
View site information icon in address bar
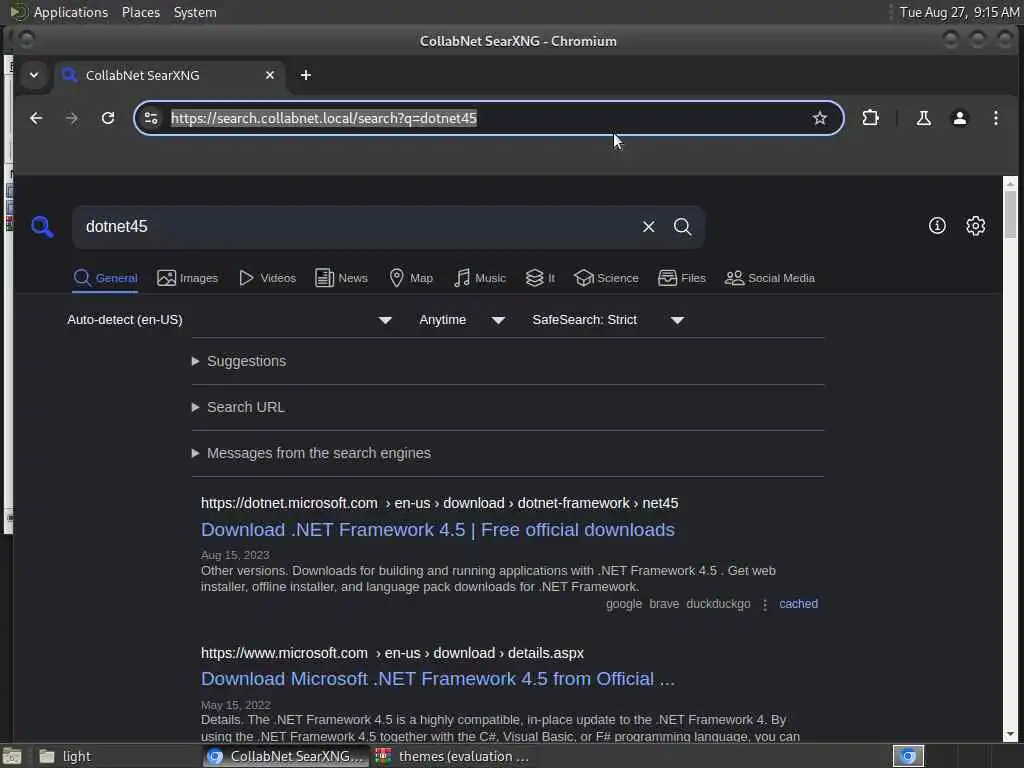tap(151, 118)
